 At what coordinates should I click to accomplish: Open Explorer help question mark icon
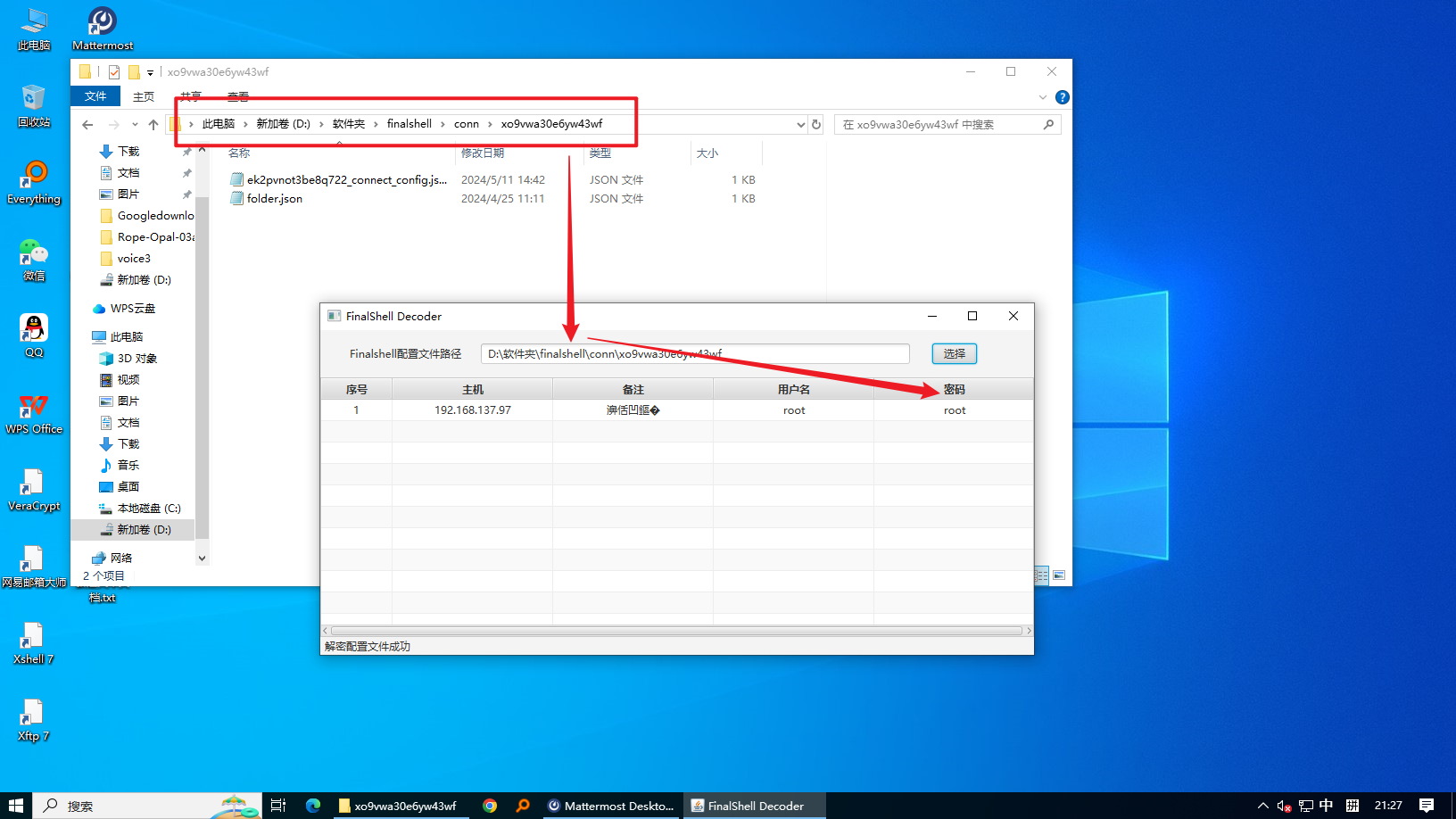(1062, 96)
